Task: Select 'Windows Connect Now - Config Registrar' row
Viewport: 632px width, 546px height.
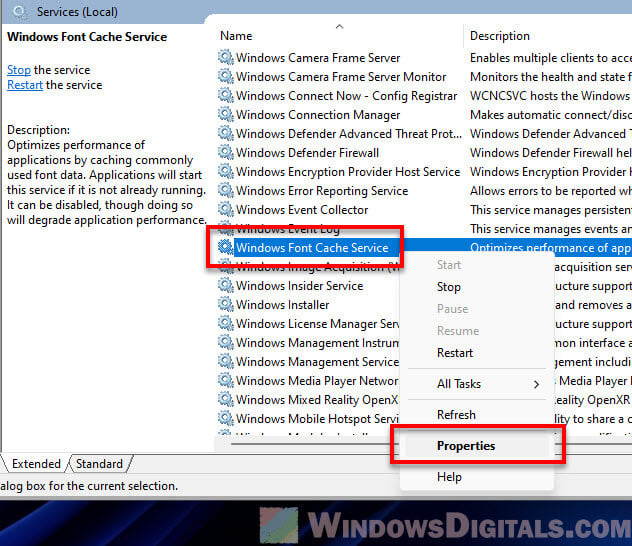Action: click(347, 95)
